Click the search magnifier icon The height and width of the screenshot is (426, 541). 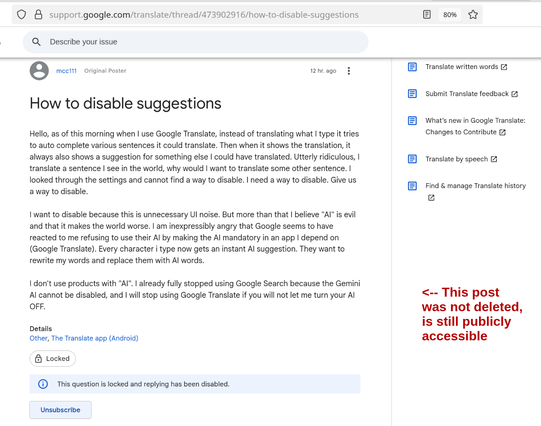(x=36, y=42)
